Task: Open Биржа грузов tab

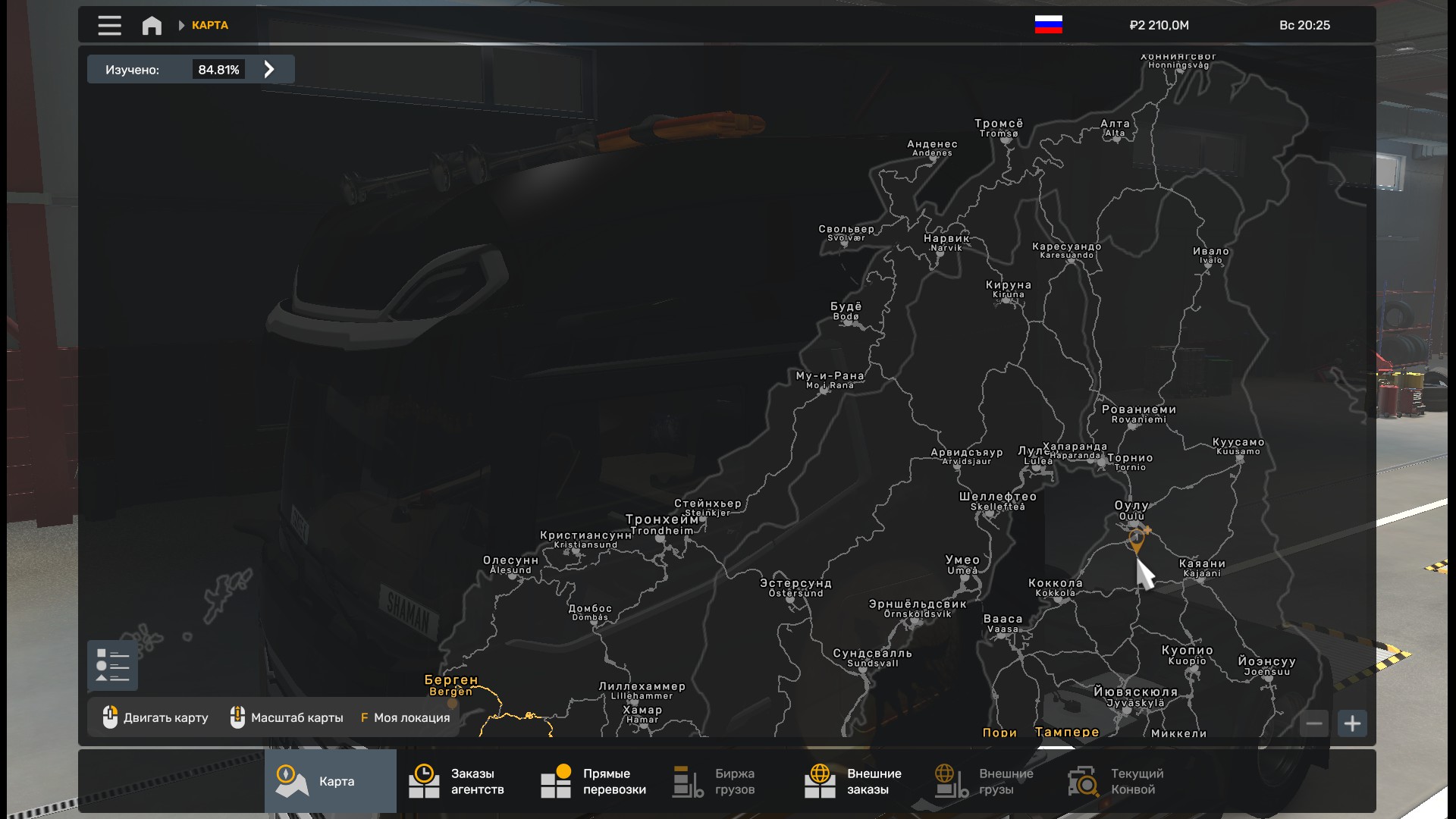Action: click(x=726, y=781)
